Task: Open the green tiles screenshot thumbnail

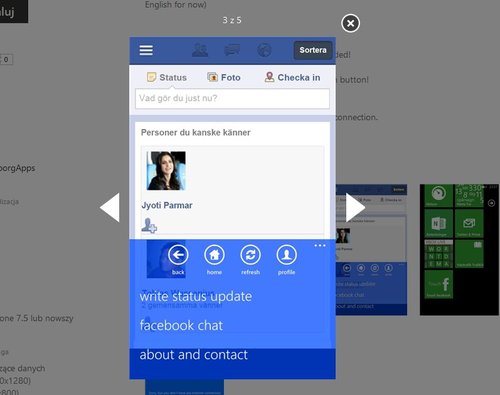Action: tap(459, 250)
